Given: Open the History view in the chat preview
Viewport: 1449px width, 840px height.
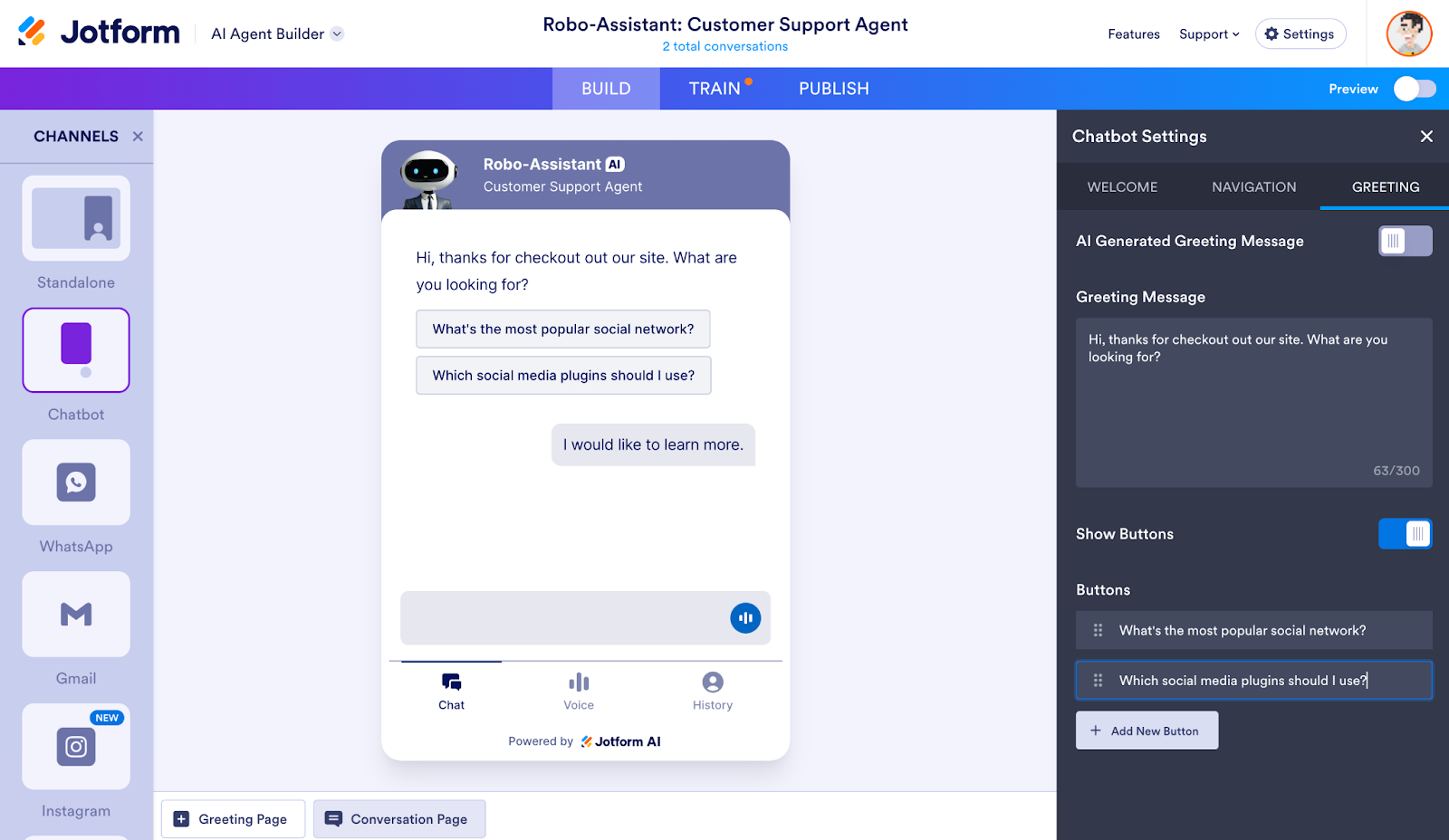Looking at the screenshot, I should point(712,690).
